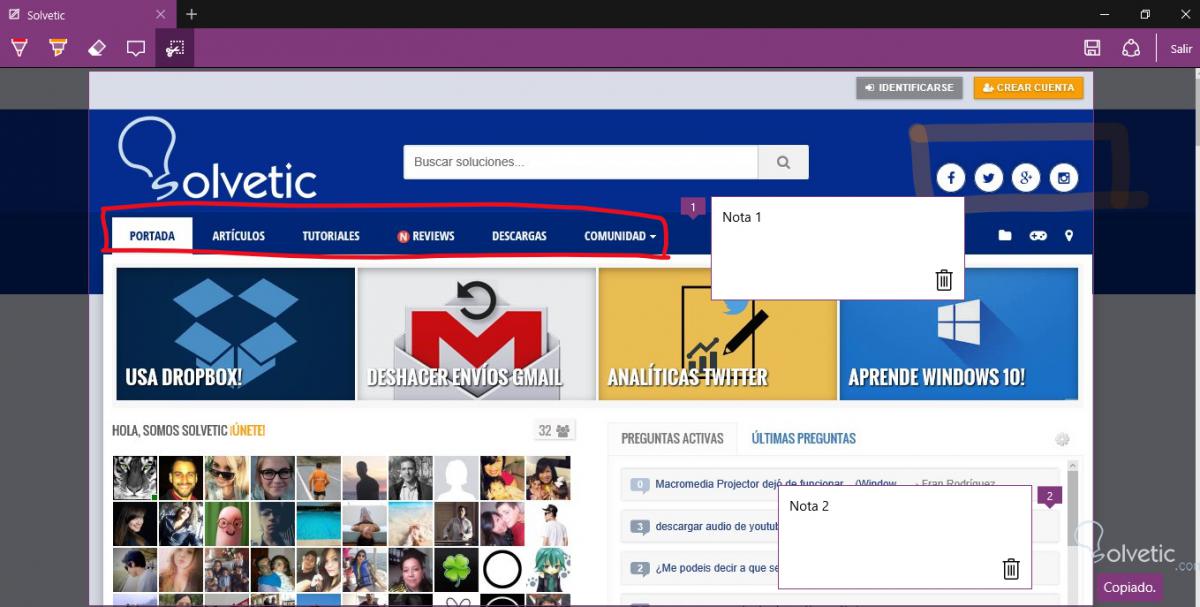Focus the Buscar soluciones search field

pyautogui.click(x=581, y=162)
